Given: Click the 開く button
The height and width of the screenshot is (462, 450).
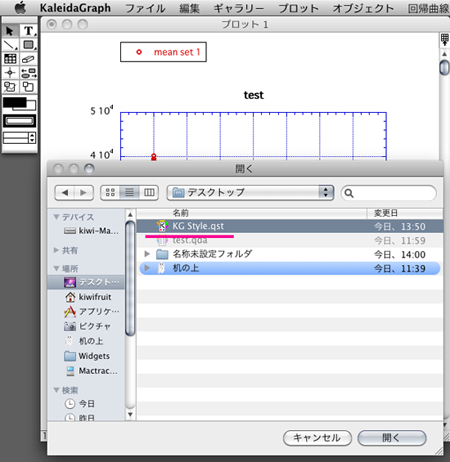Looking at the screenshot, I should pos(392,438).
